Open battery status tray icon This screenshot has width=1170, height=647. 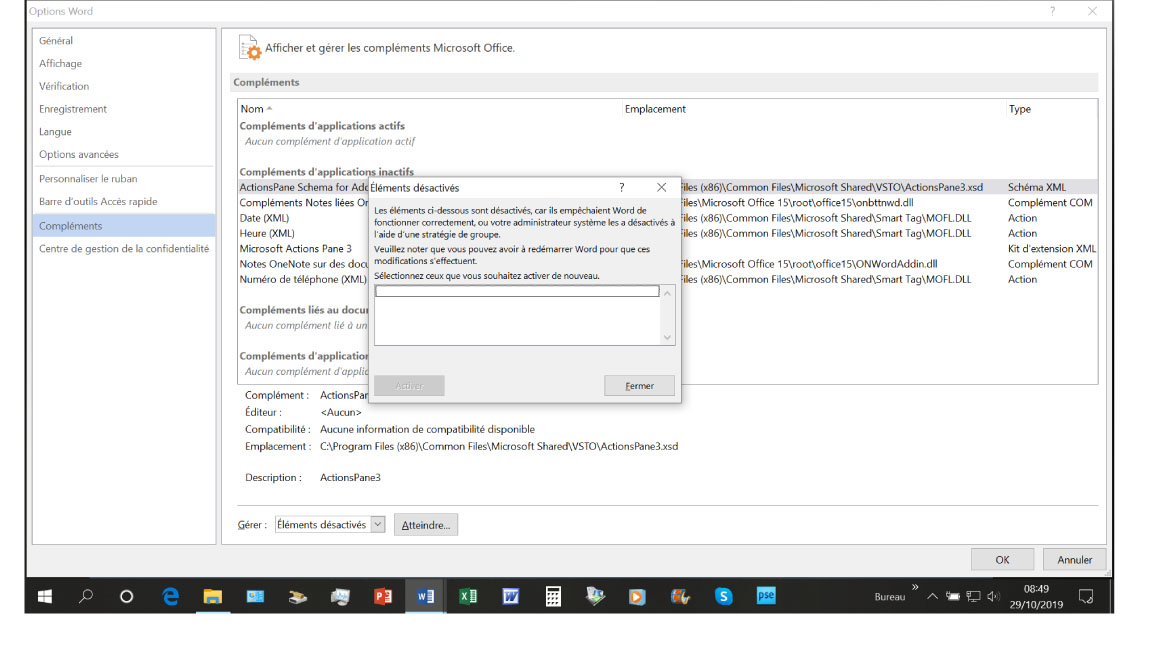tap(953, 596)
